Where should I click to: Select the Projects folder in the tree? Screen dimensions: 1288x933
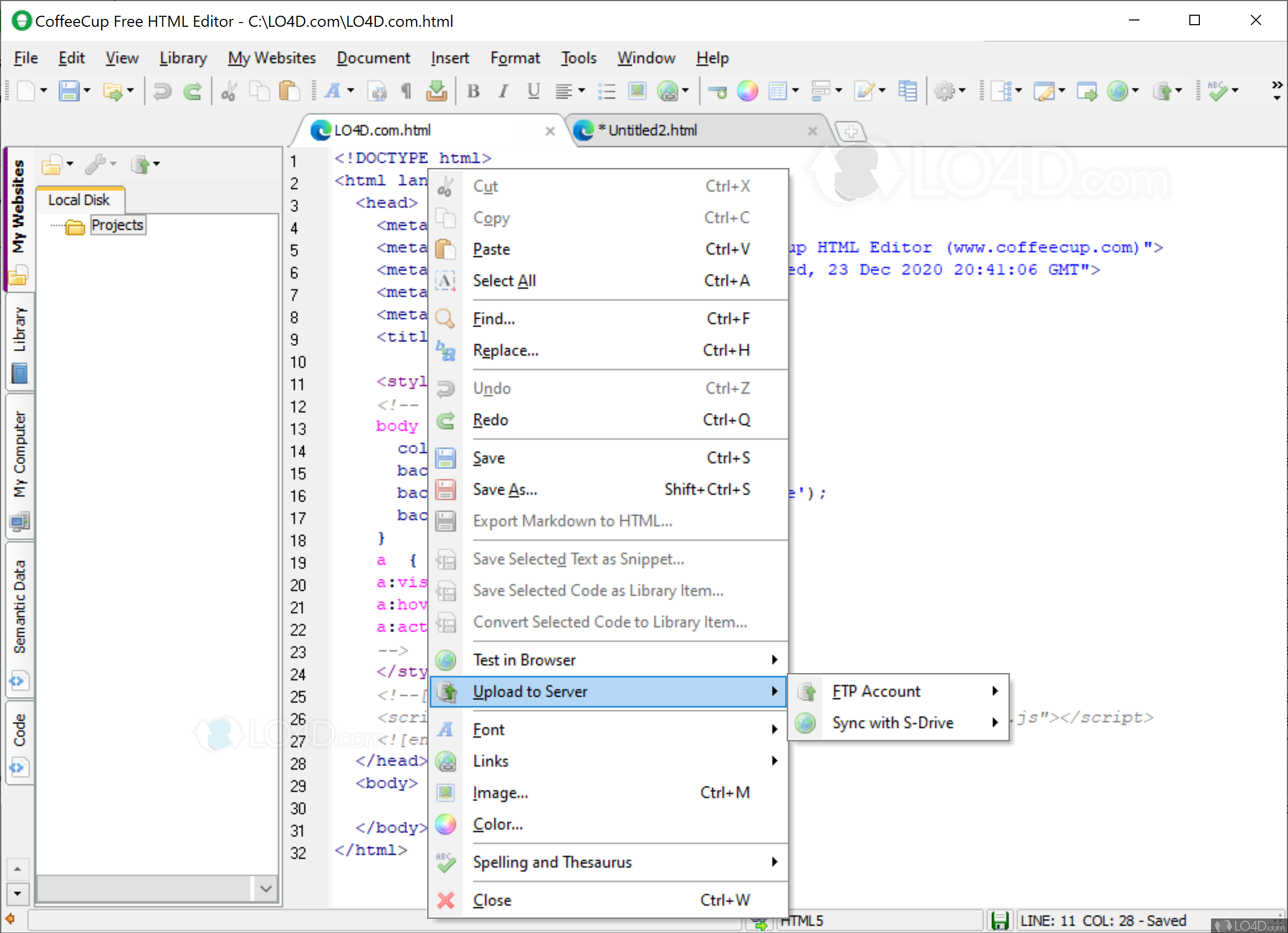point(117,225)
